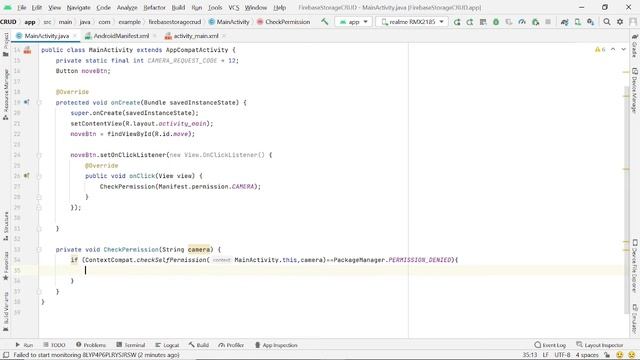Screen dimensions: 640x360
Task: Toggle the Gradle panel on right edge
Action: (x=634, y=46)
